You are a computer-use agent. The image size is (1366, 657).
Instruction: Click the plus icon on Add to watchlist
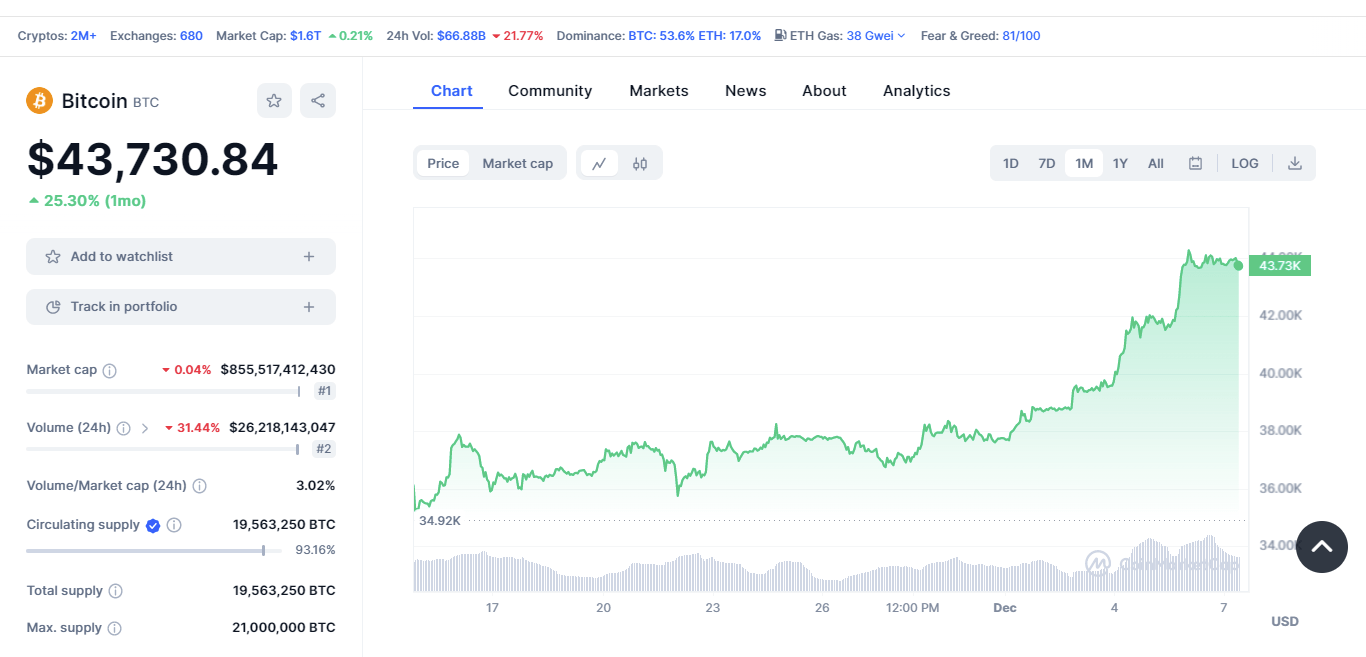pos(309,257)
